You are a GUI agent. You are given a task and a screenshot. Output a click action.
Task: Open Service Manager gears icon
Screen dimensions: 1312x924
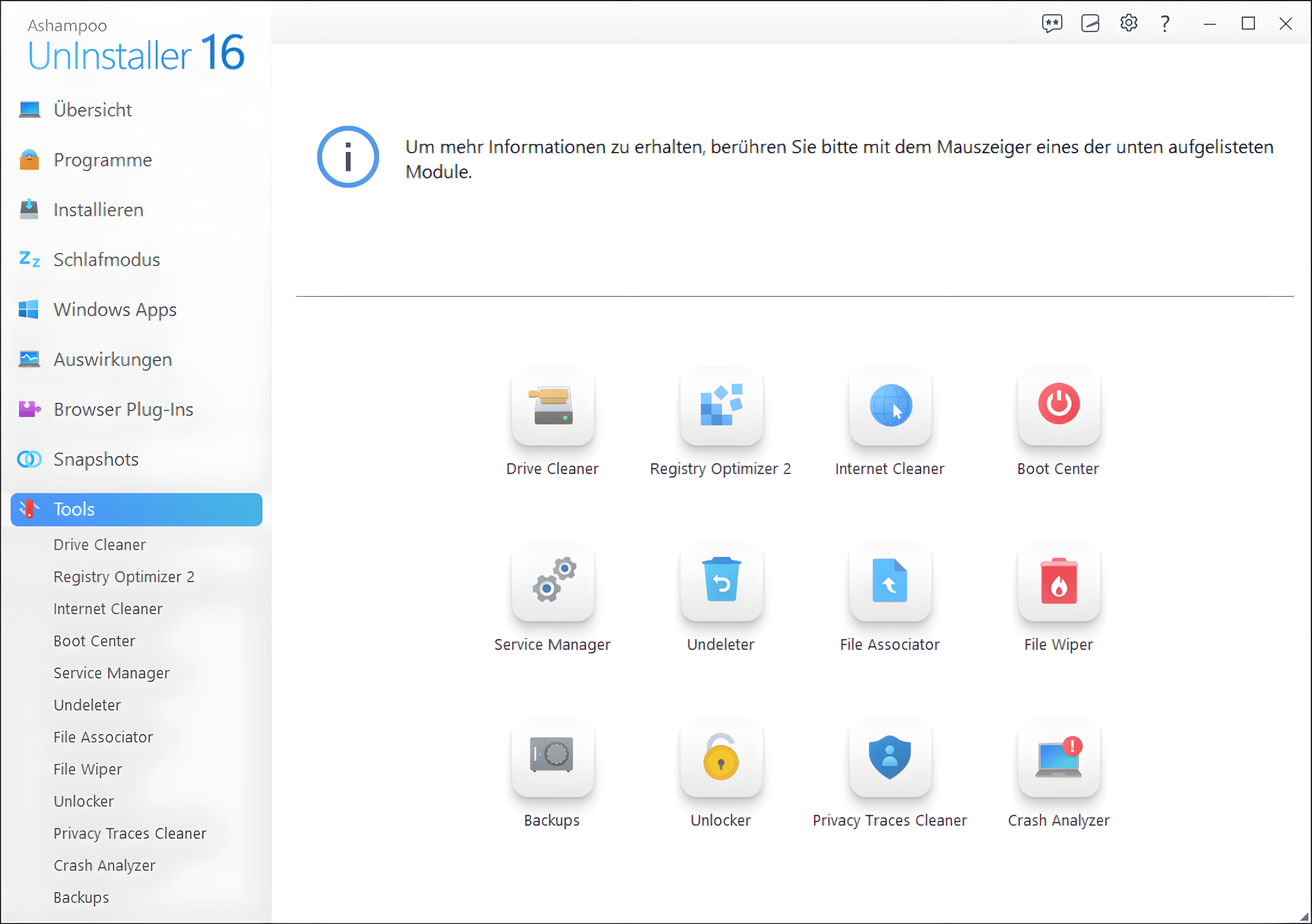(552, 581)
